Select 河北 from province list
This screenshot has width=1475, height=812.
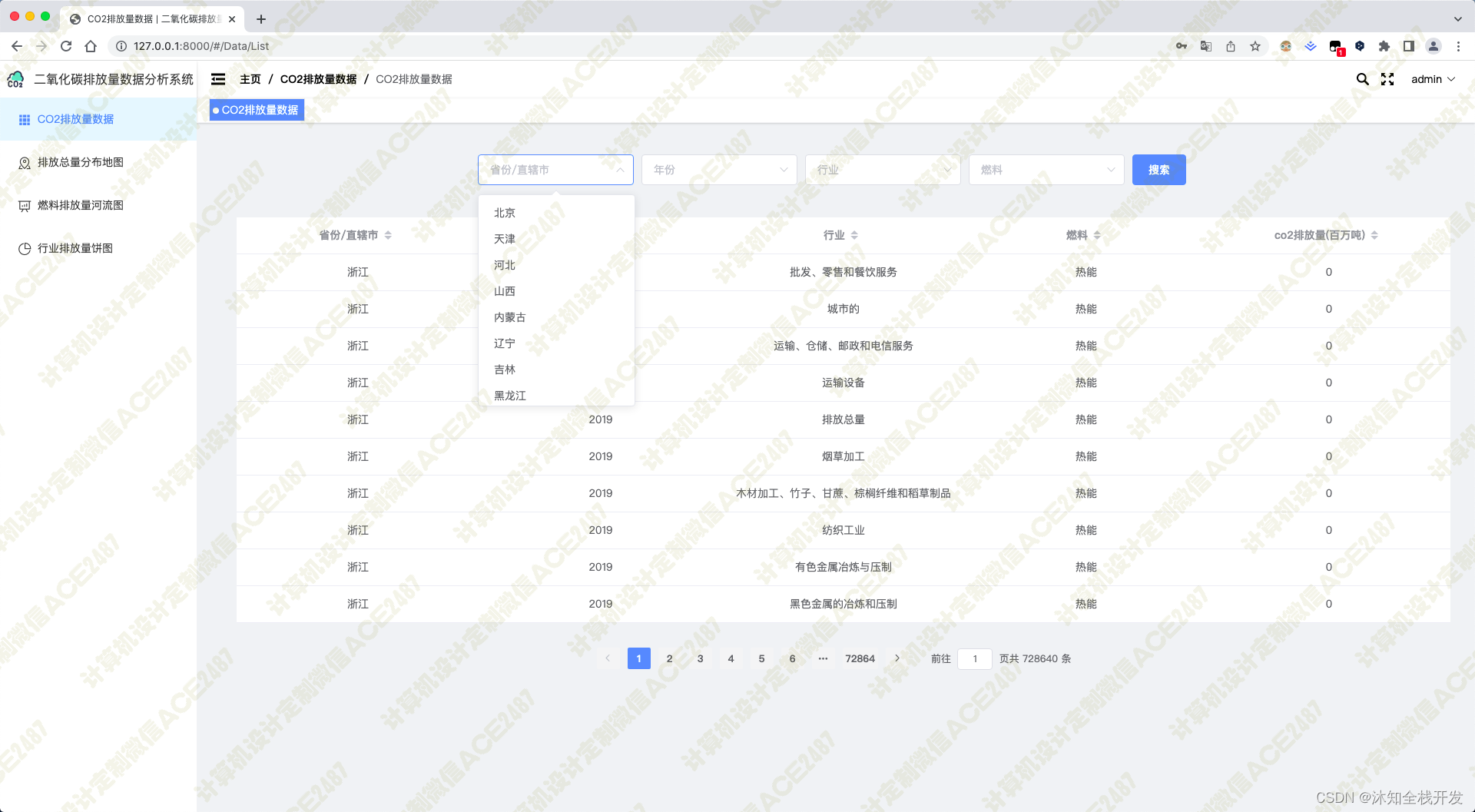[x=556, y=265]
